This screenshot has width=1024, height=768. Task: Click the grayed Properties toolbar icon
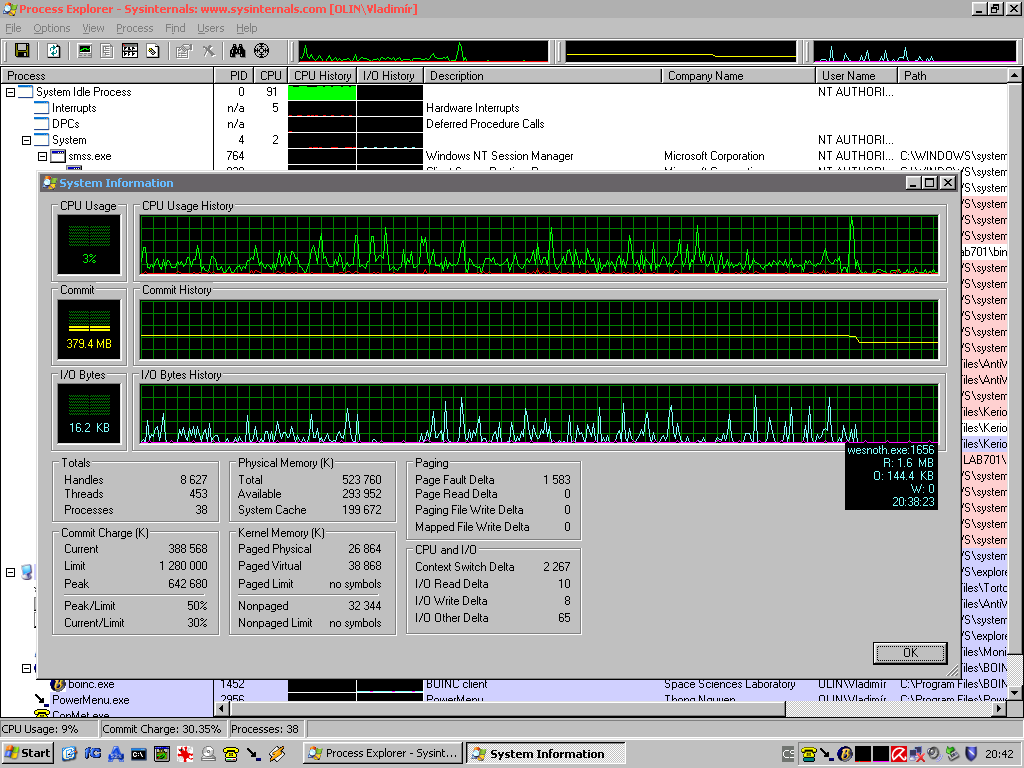184,51
